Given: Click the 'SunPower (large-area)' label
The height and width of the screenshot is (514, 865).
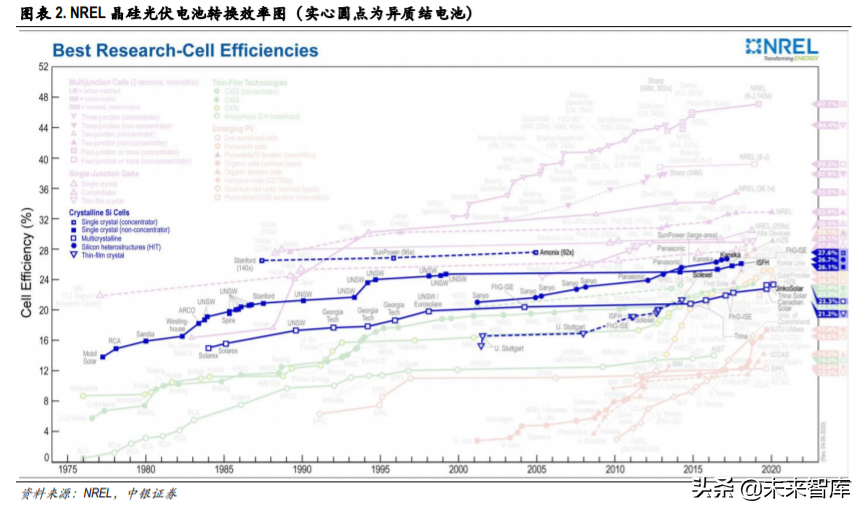Looking at the screenshot, I should click(x=687, y=235).
